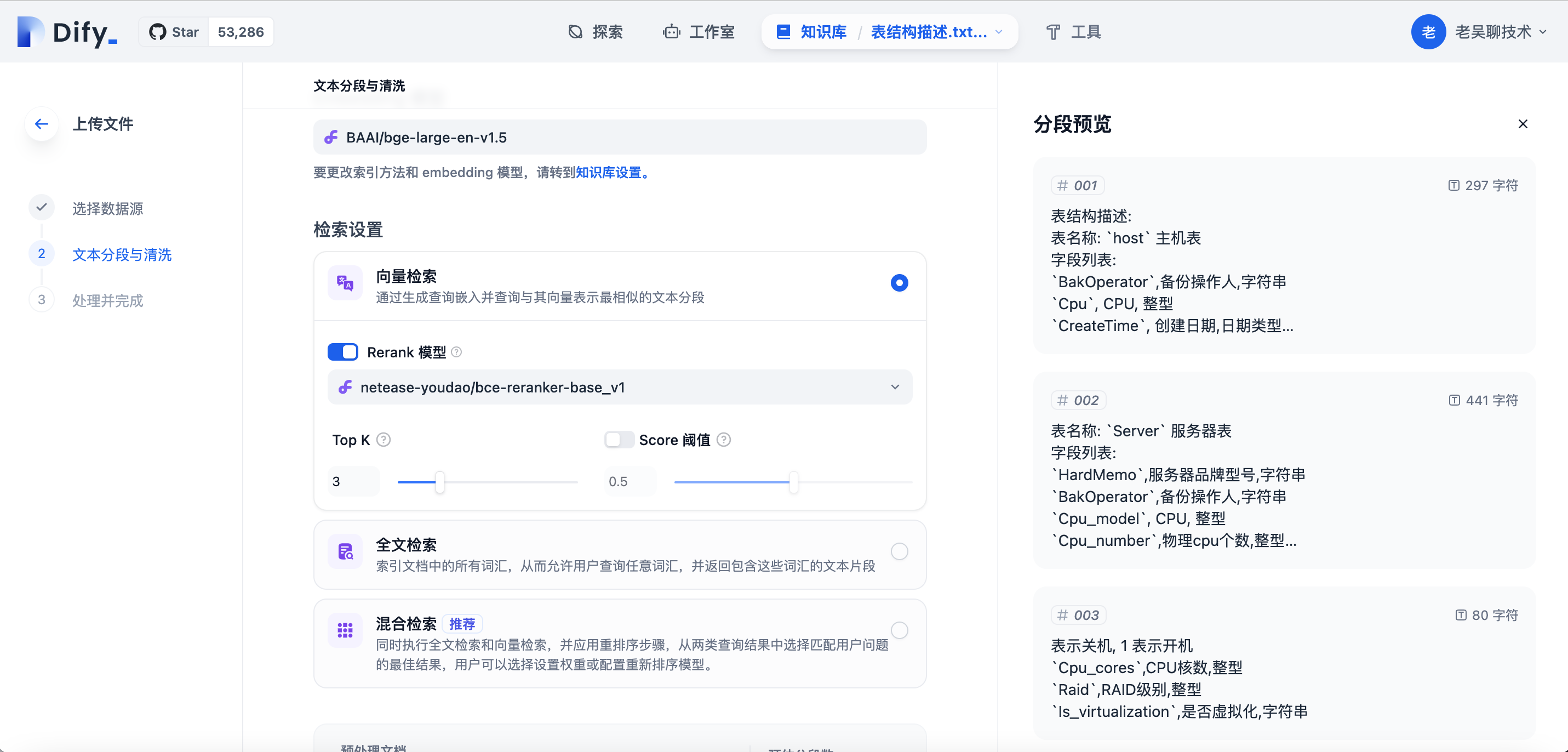
Task: Enable the Score 阈值 toggle
Action: point(619,440)
